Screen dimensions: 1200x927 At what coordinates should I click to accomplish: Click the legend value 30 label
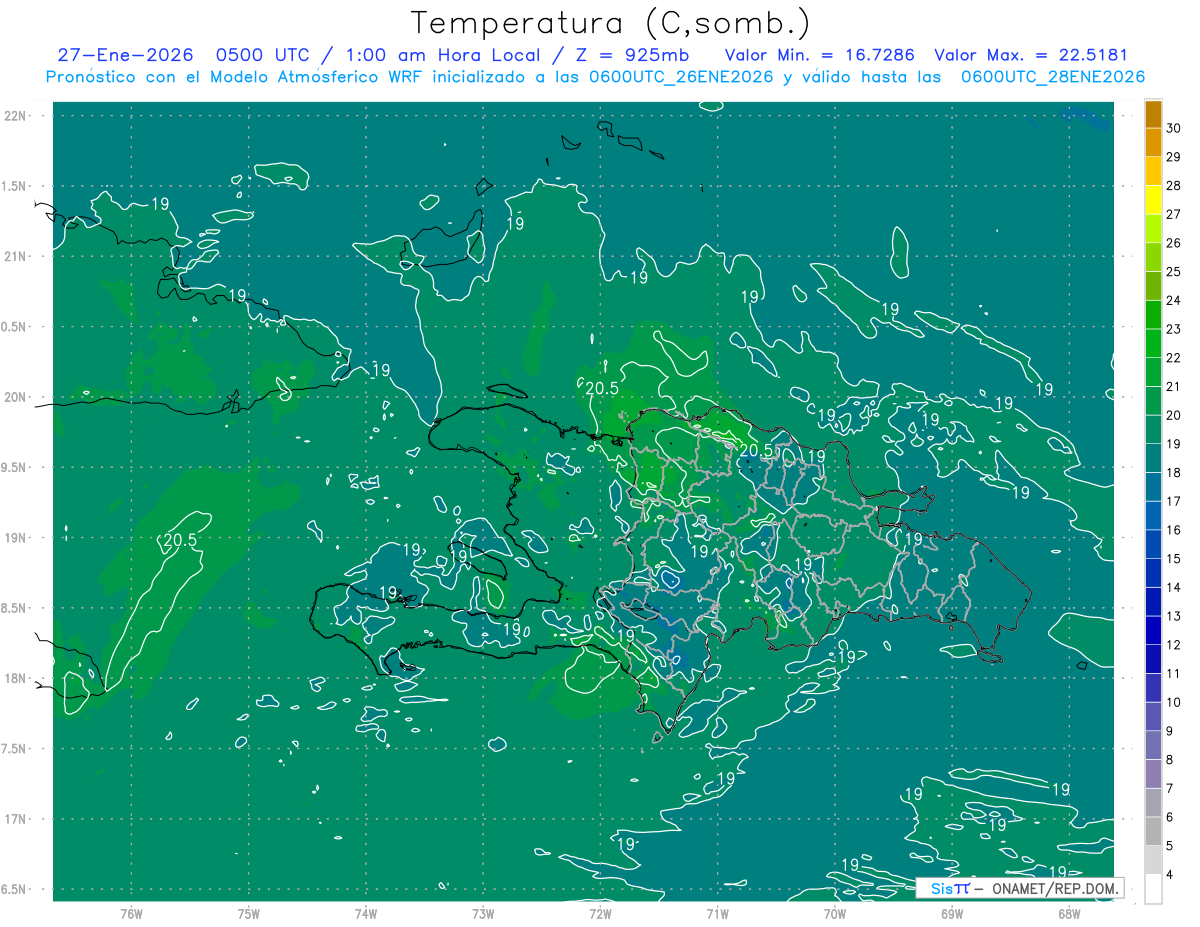1174,129
